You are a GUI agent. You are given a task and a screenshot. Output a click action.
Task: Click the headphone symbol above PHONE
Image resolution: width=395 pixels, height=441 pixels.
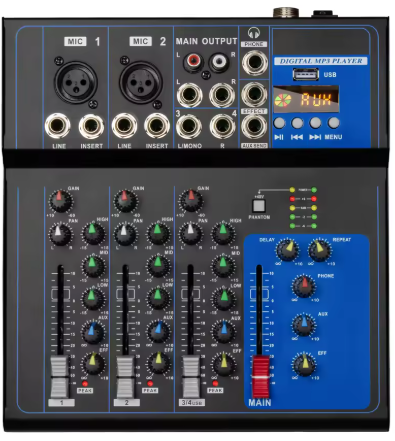coord(254,33)
